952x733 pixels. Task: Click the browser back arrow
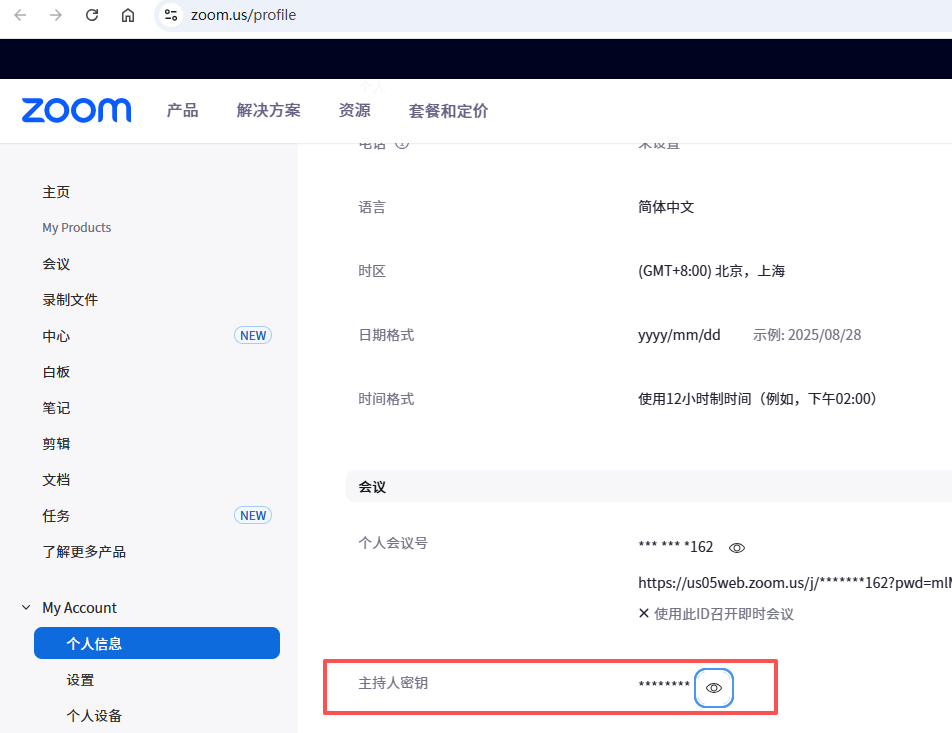click(x=20, y=15)
